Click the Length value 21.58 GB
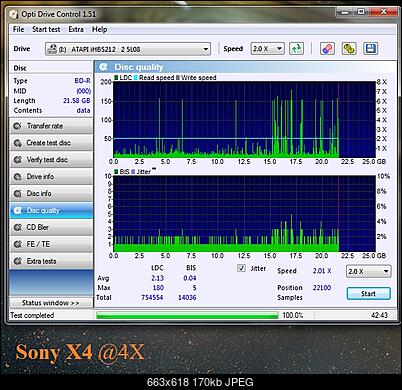Image resolution: width=402 pixels, height=390 pixels. tap(77, 100)
